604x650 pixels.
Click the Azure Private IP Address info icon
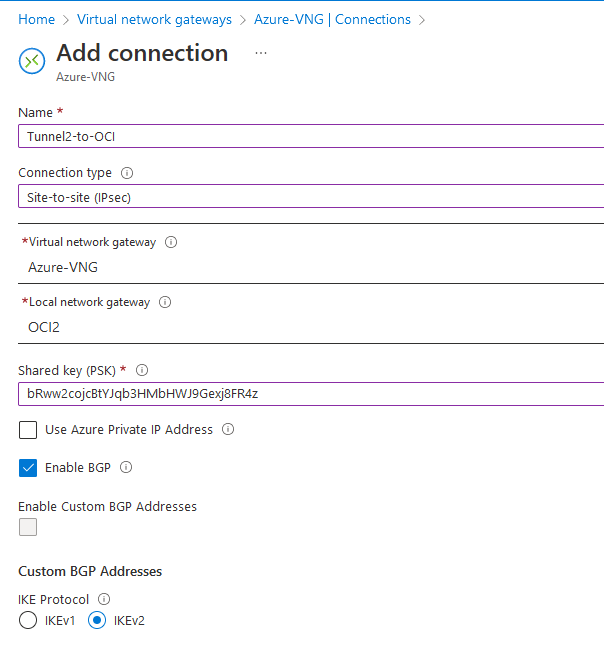(x=228, y=430)
